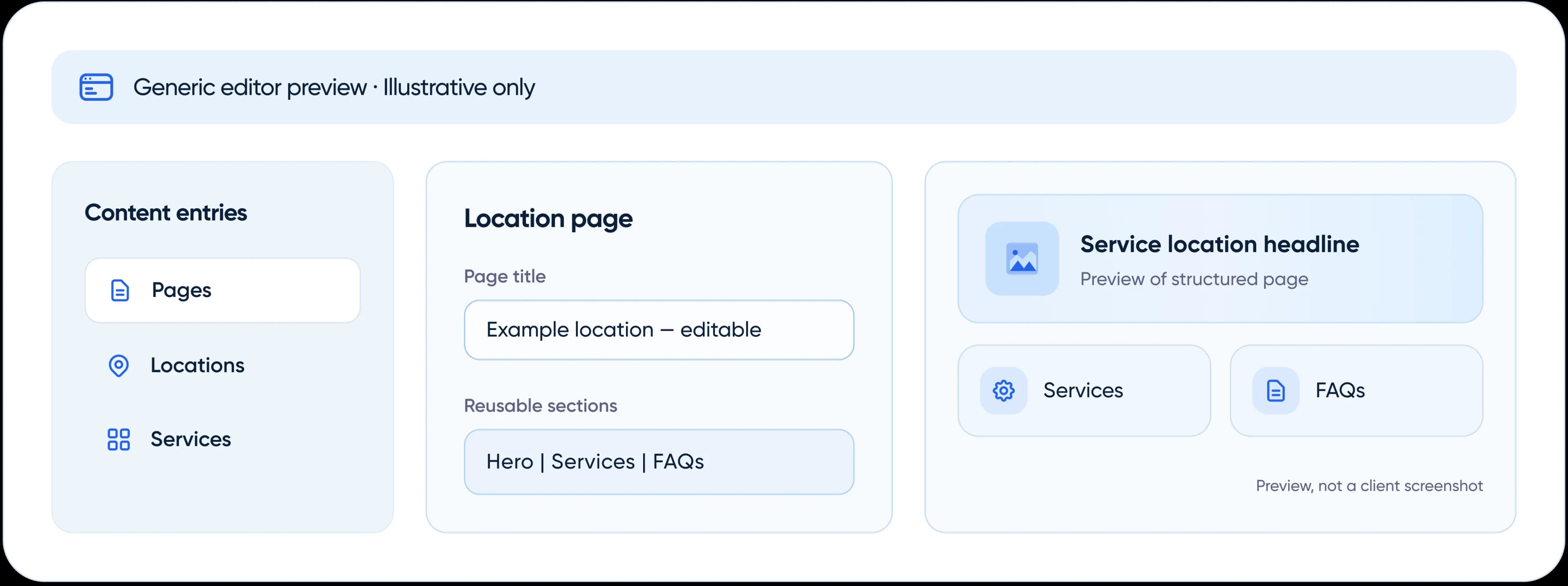The image size is (1568, 586).
Task: Click the 'Page title' label
Action: pos(505,276)
